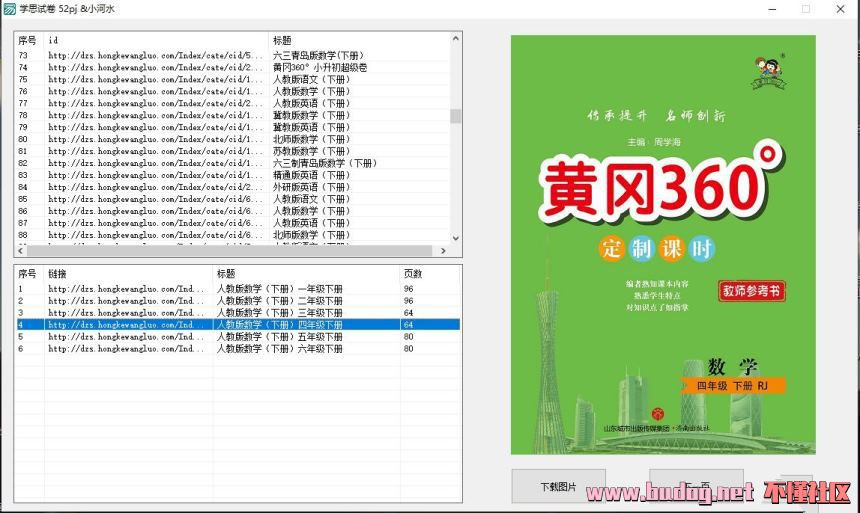Select lower row 2 二年级下册
This screenshot has width=860, height=513.
point(237,301)
